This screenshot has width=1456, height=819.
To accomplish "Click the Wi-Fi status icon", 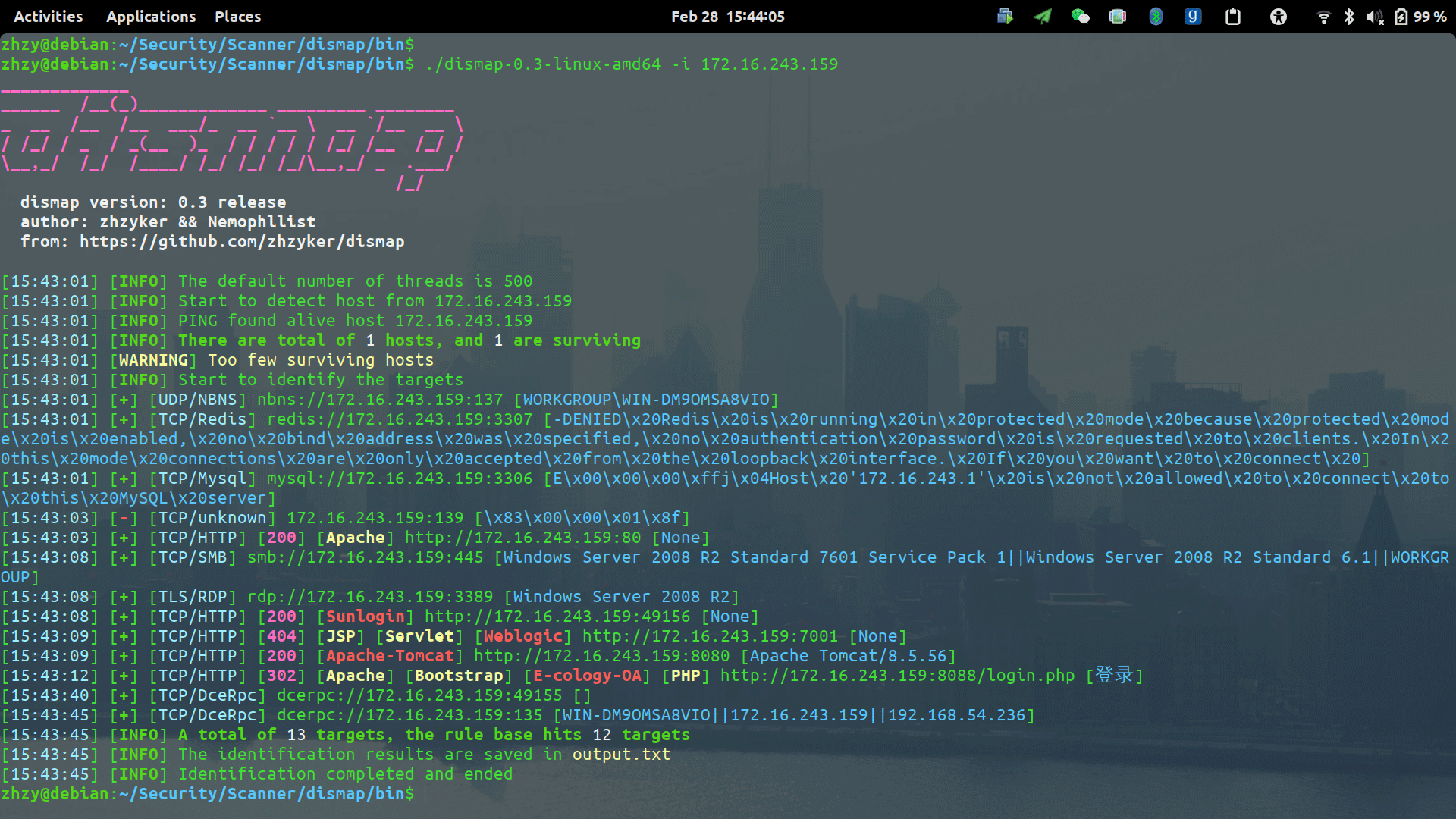I will (1324, 17).
